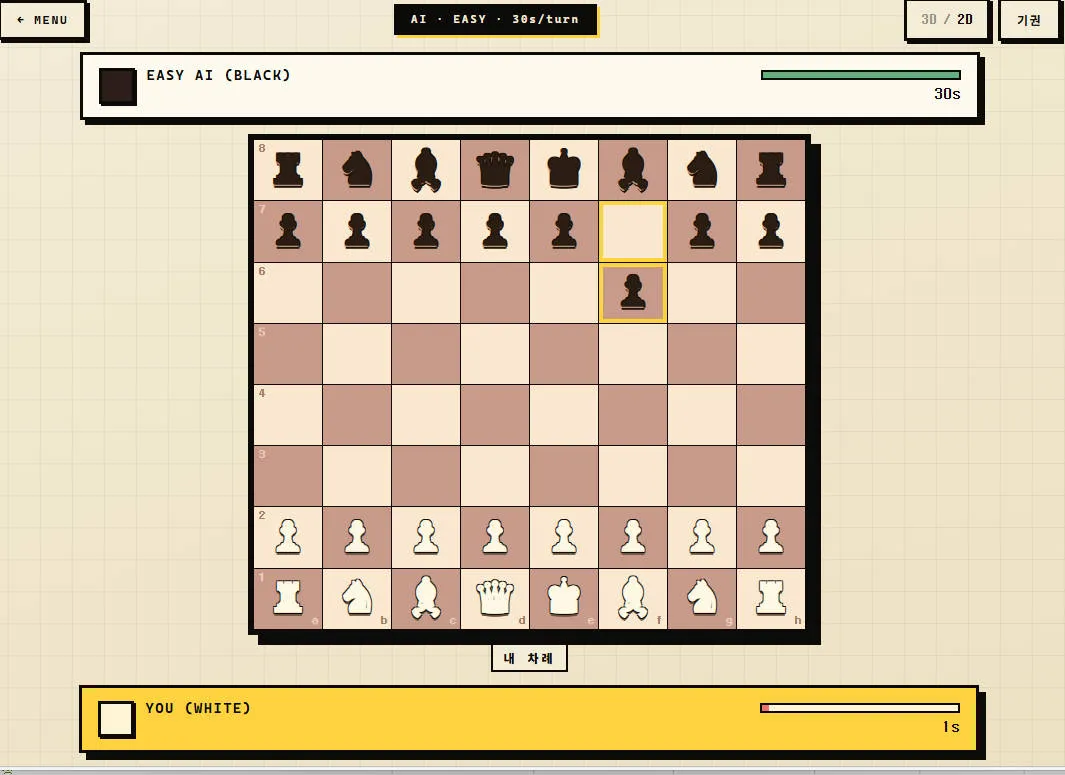
Task: Select the white queen on d1
Action: tap(494, 598)
